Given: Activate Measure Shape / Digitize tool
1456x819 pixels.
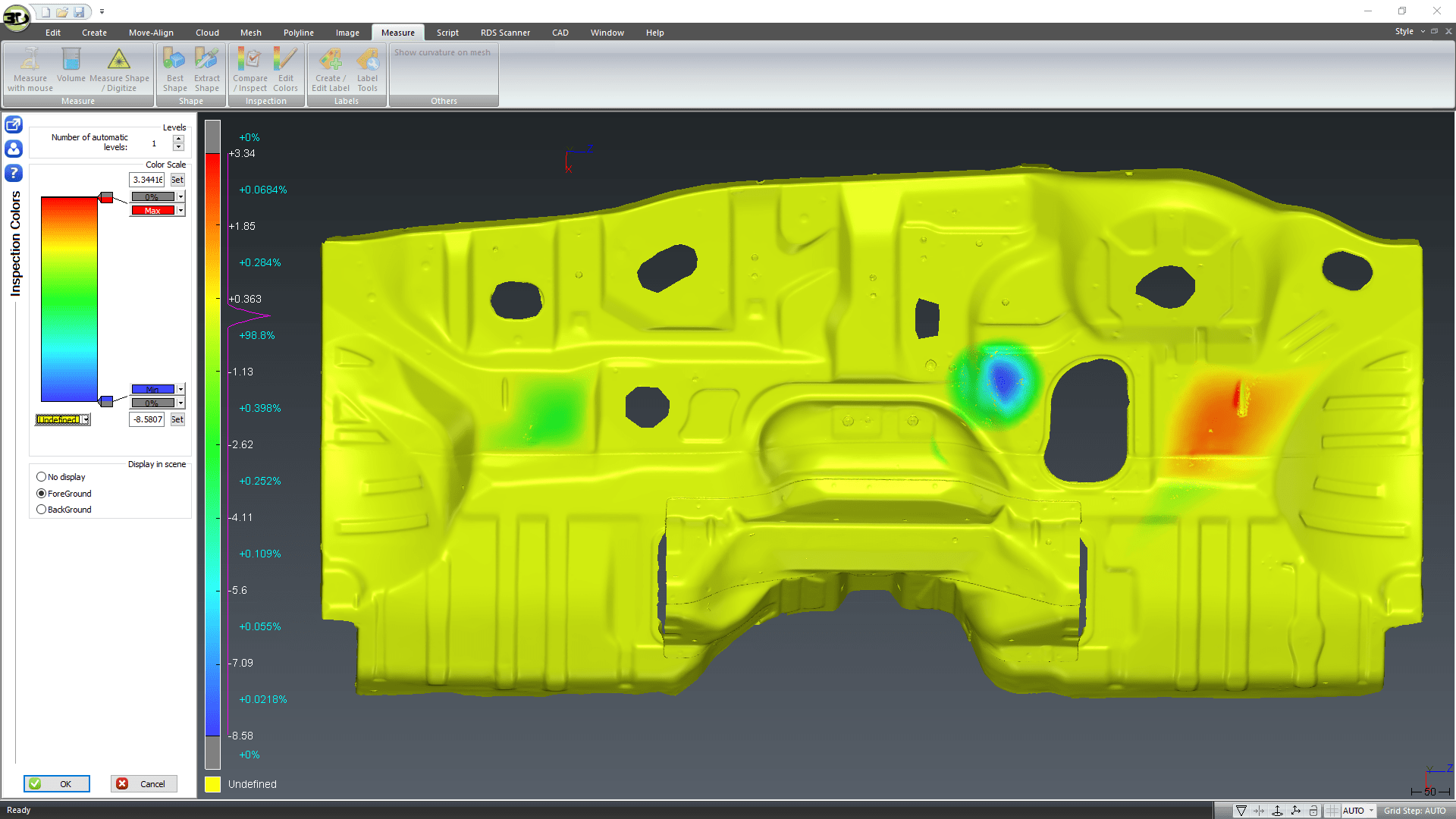Looking at the screenshot, I should pyautogui.click(x=119, y=69).
